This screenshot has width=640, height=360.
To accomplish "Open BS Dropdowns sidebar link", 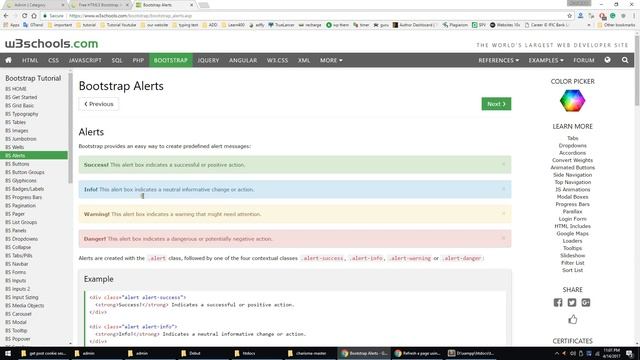I will [x=21, y=239].
